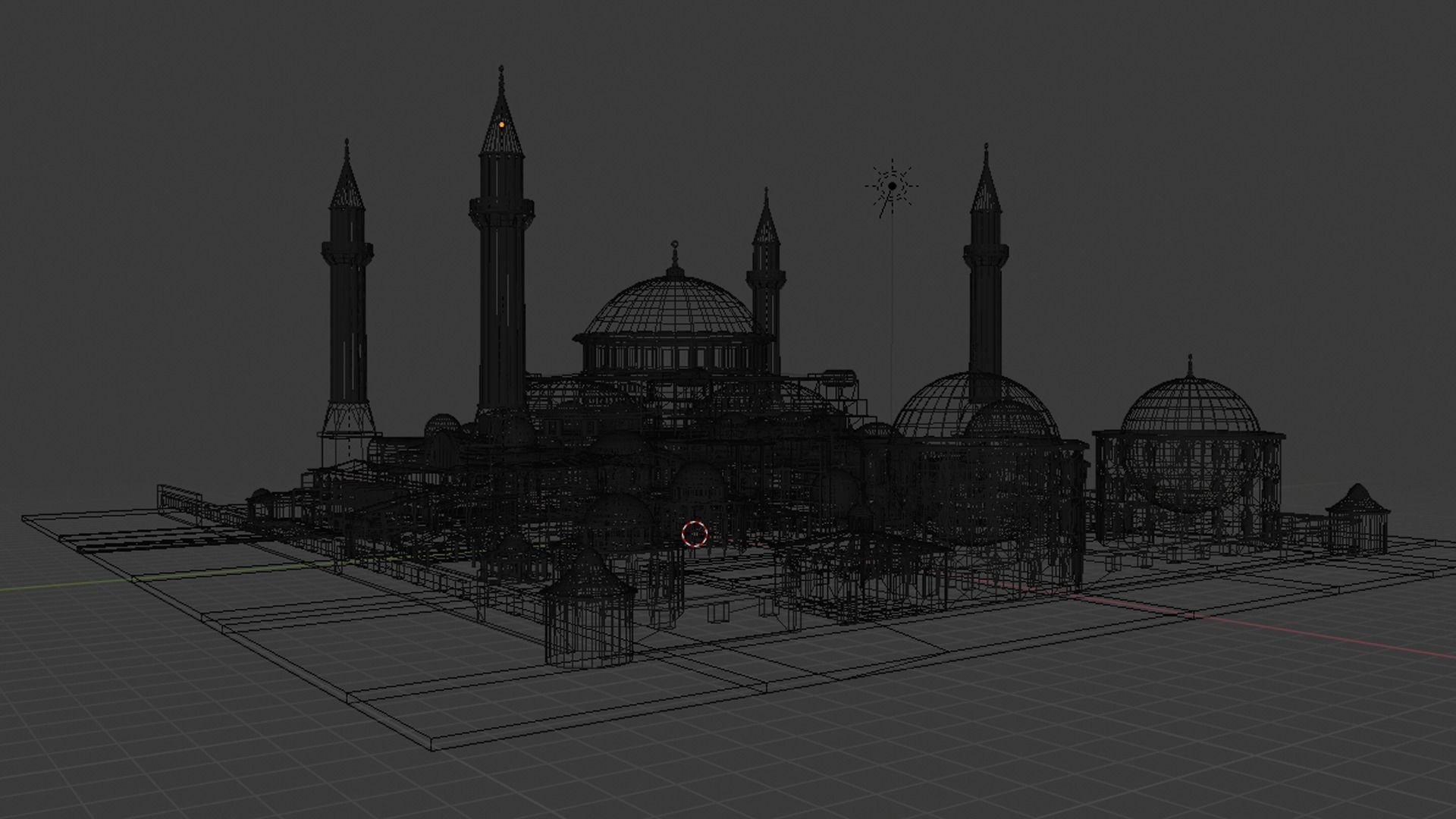
Task: Select the small domed kiosk at far right
Action: click(x=1357, y=520)
